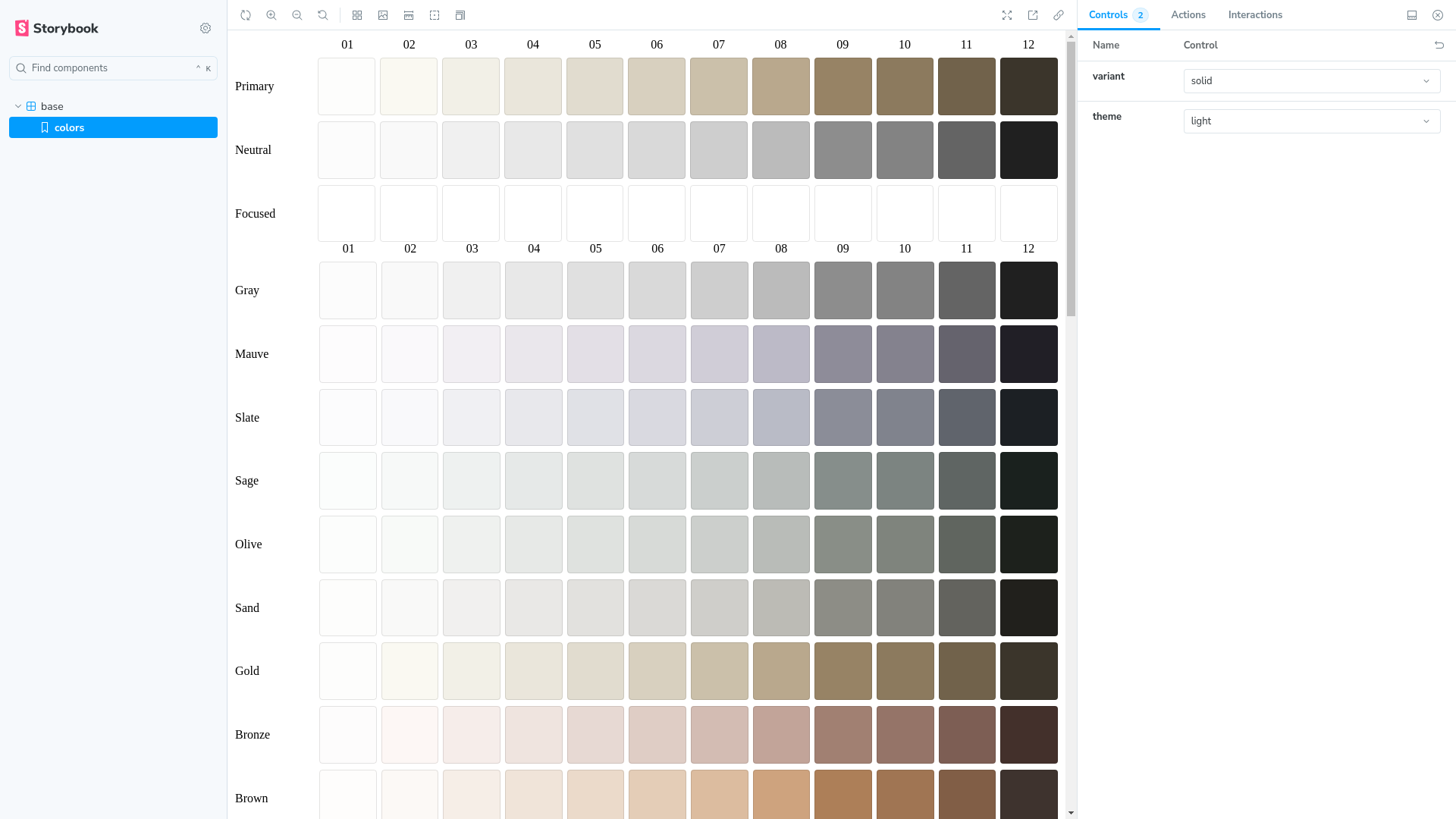Click the remount component icon
The image size is (1456, 819).
[246, 15]
